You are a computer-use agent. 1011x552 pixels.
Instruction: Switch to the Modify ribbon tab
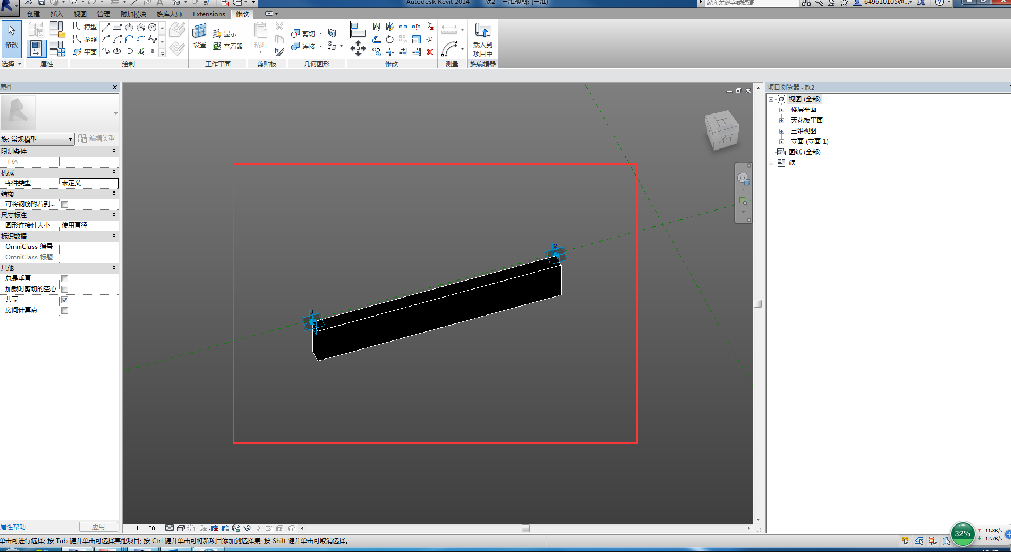(x=242, y=14)
